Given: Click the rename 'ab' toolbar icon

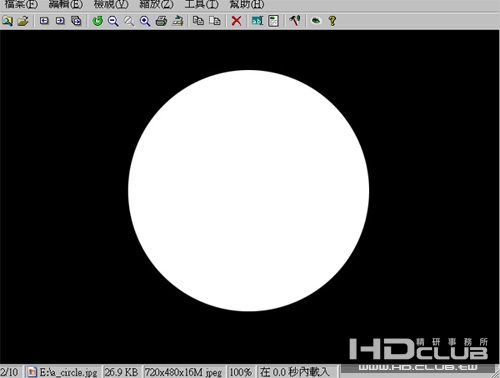Looking at the screenshot, I should tap(257, 21).
